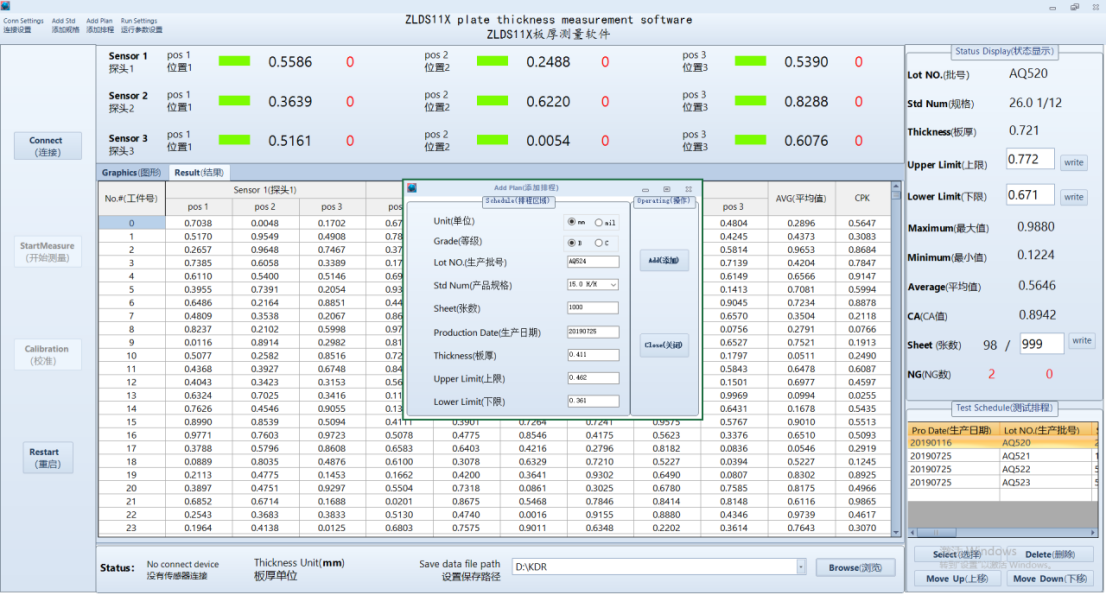Switch to the Result tab
1106x595 pixels.
(199, 173)
